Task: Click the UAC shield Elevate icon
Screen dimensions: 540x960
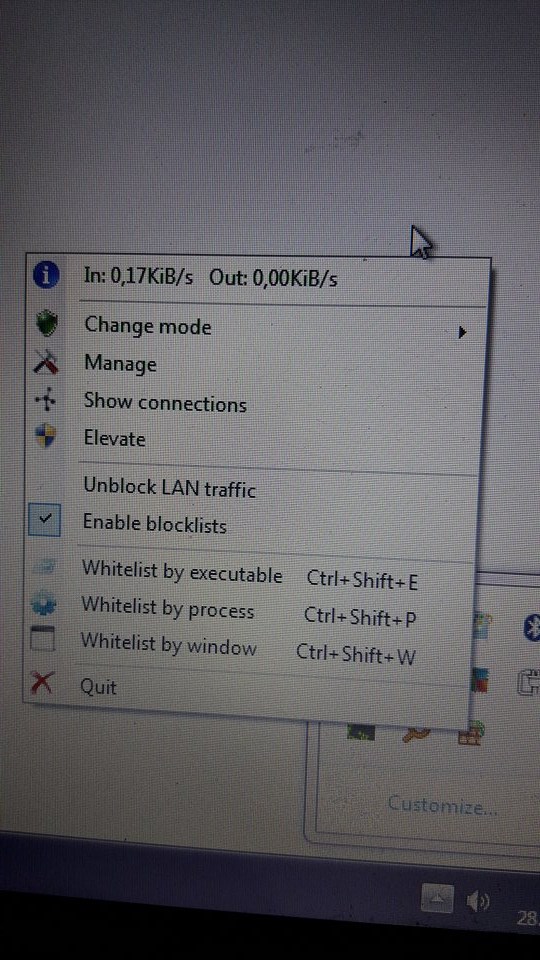Action: click(x=45, y=437)
